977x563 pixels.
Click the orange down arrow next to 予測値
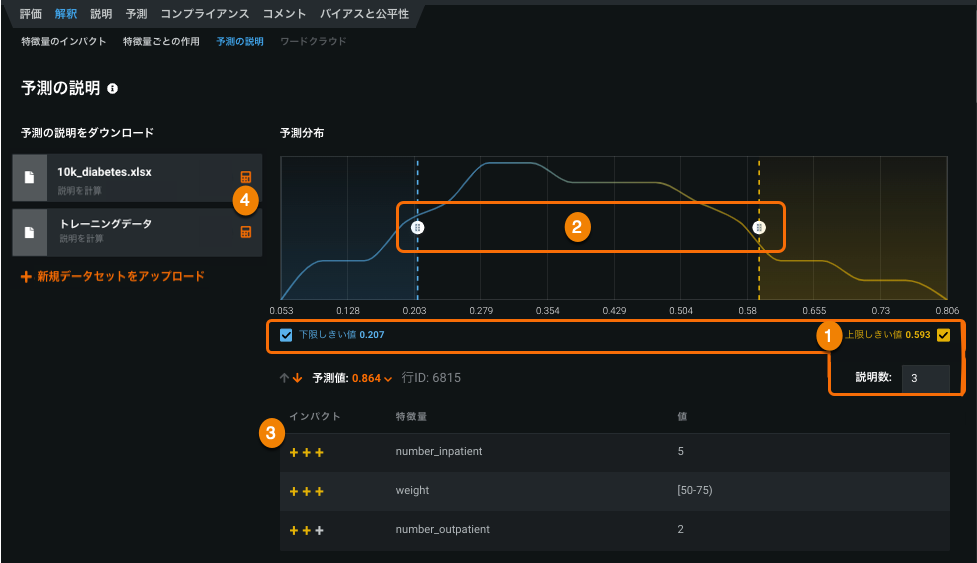click(x=298, y=379)
